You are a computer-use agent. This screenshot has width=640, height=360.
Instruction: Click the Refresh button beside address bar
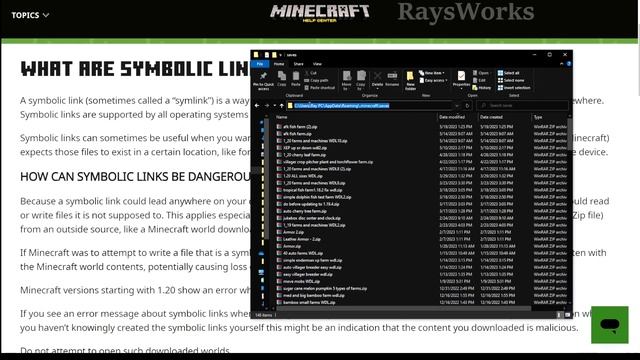(467, 106)
